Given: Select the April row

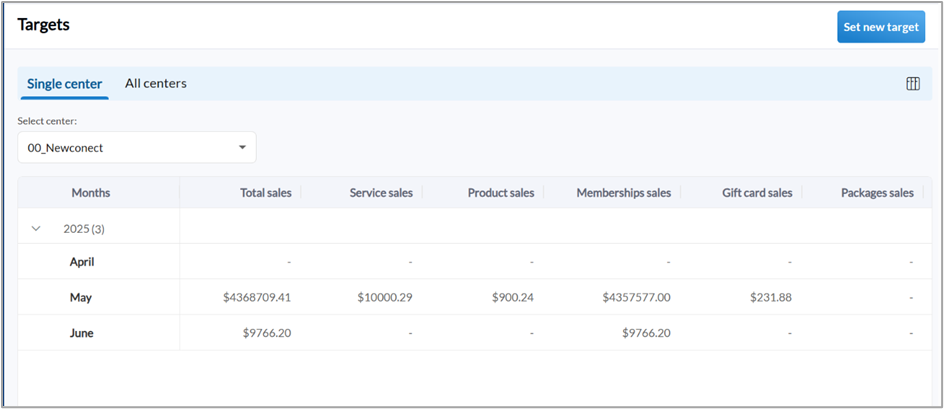Looking at the screenshot, I should tap(82, 262).
